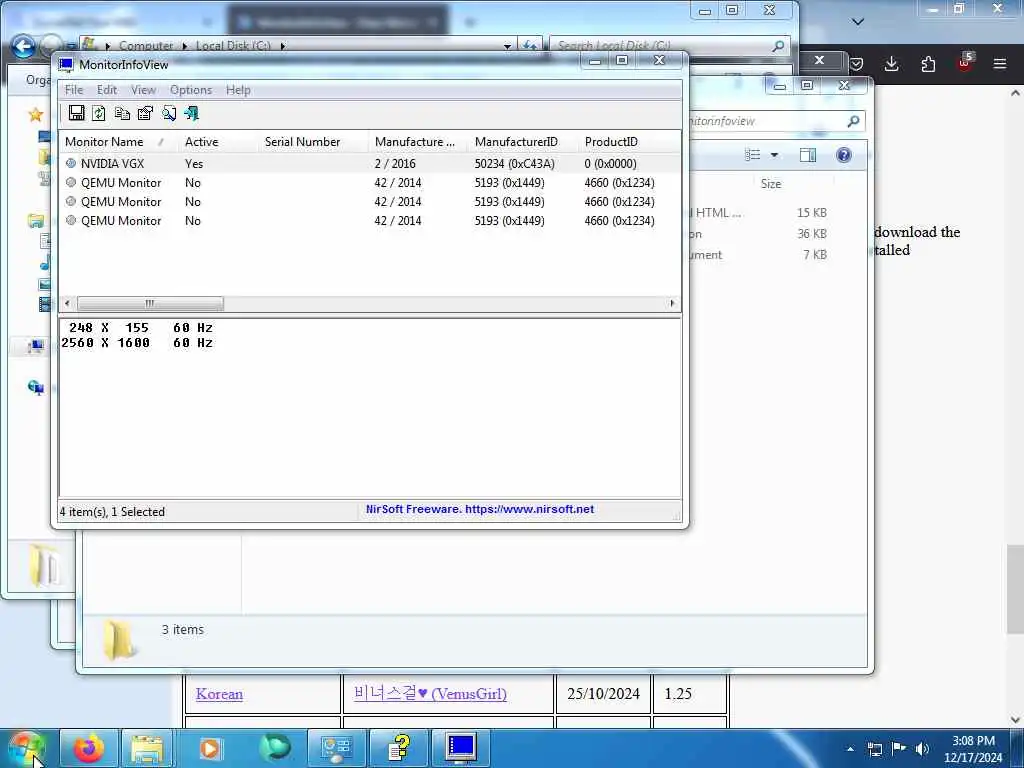Click the change view icon in explorer window
The width and height of the screenshot is (1024, 768).
click(752, 155)
